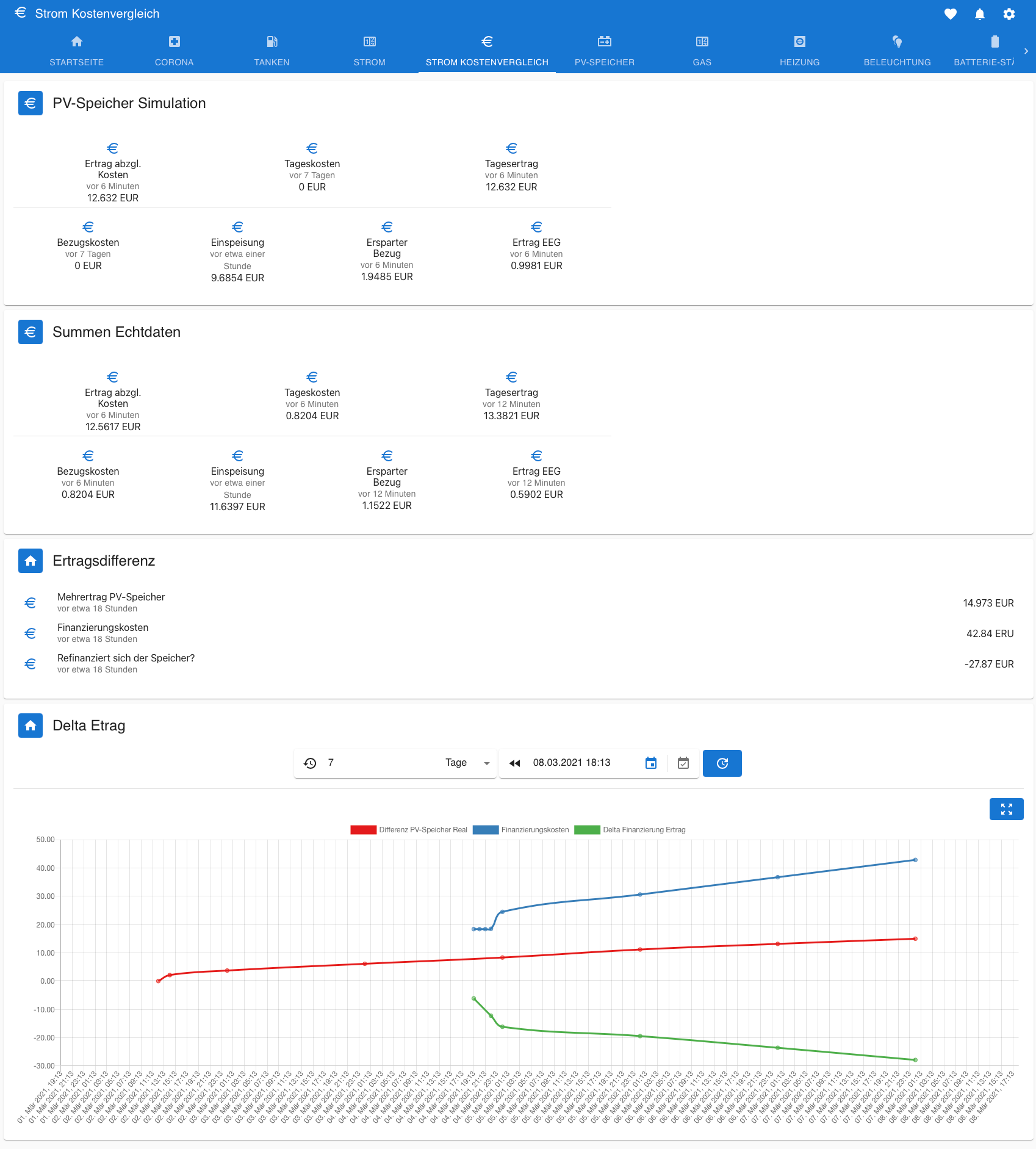This screenshot has height=1149, width=1036.
Task: Switch to the Beleuchtung tab
Action: (x=898, y=51)
